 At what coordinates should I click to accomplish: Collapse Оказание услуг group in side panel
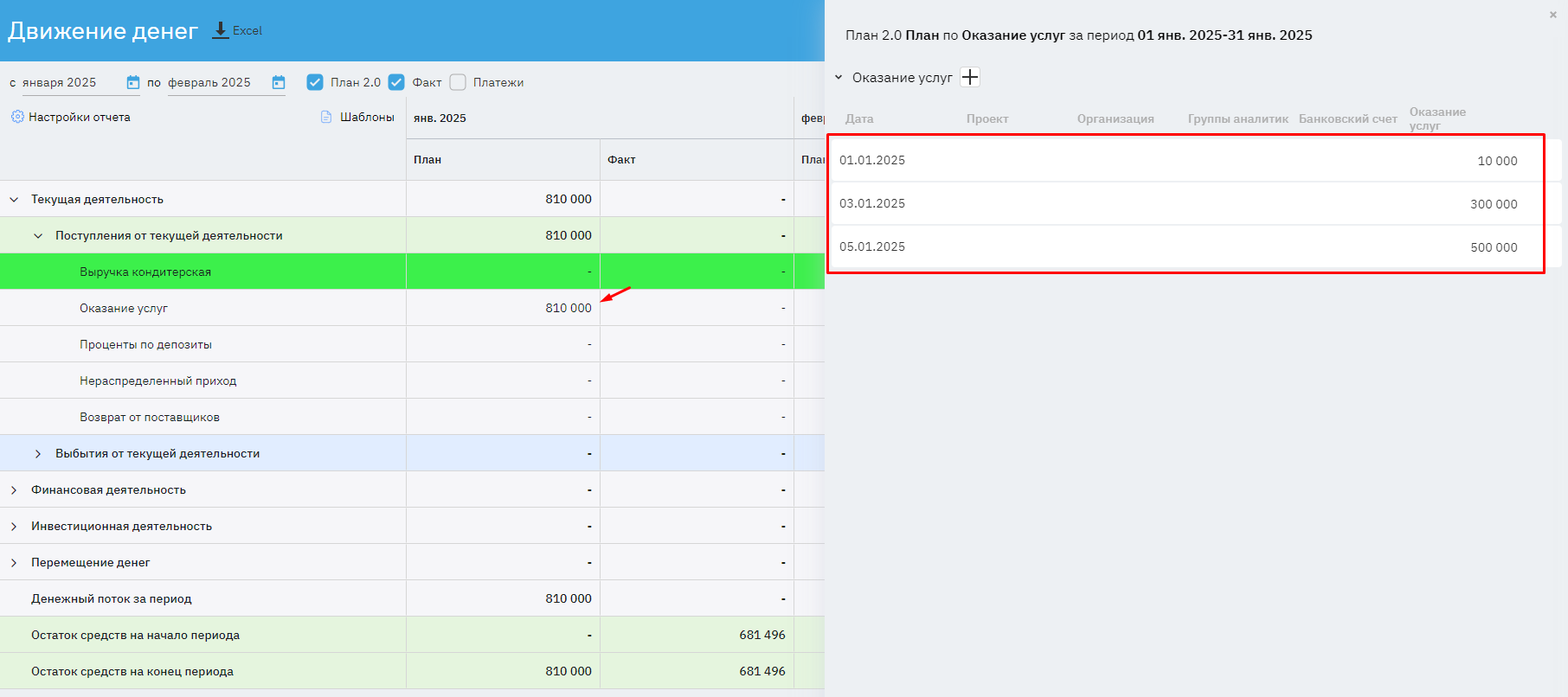(839, 77)
